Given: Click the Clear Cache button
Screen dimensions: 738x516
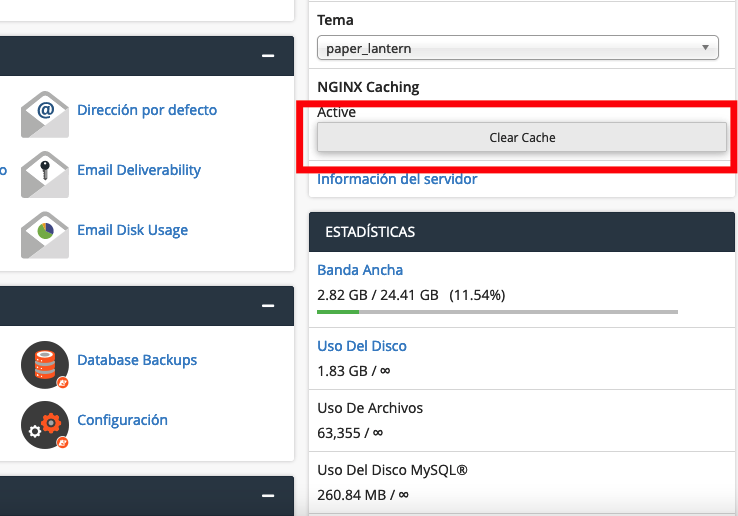Looking at the screenshot, I should coord(521,137).
